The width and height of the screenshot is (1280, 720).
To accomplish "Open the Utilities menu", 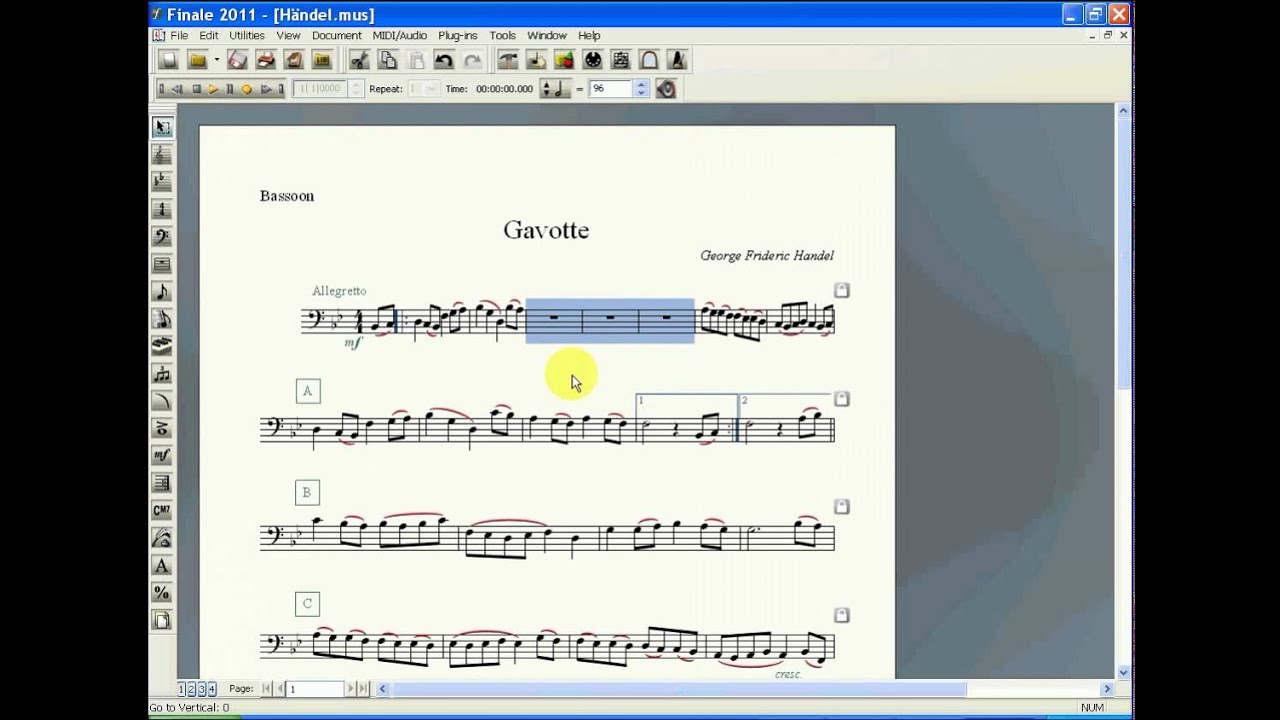I will click(x=247, y=35).
